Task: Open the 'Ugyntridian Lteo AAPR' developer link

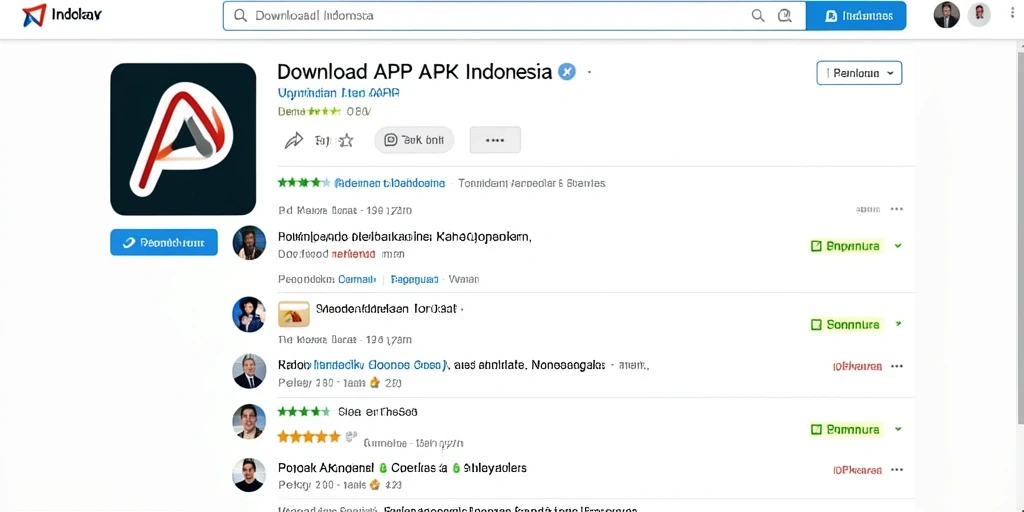Action: tap(338, 93)
